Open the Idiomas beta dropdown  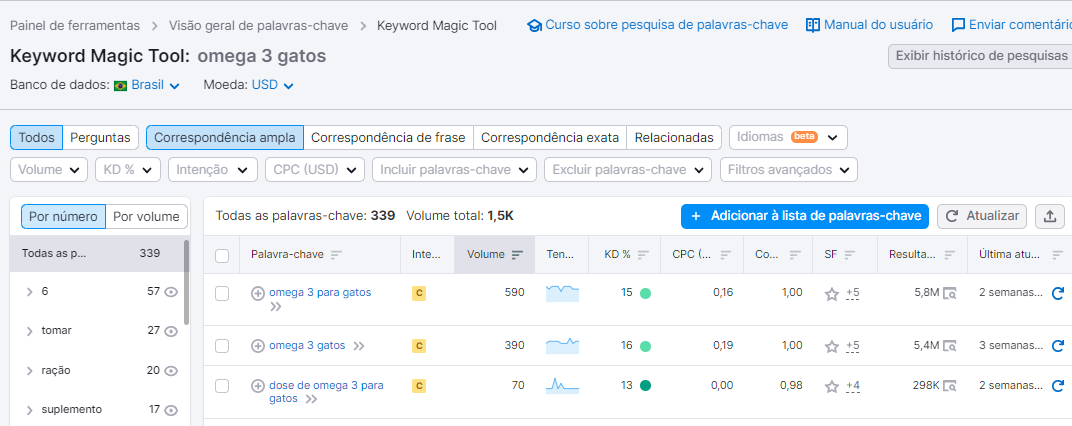[x=788, y=137]
